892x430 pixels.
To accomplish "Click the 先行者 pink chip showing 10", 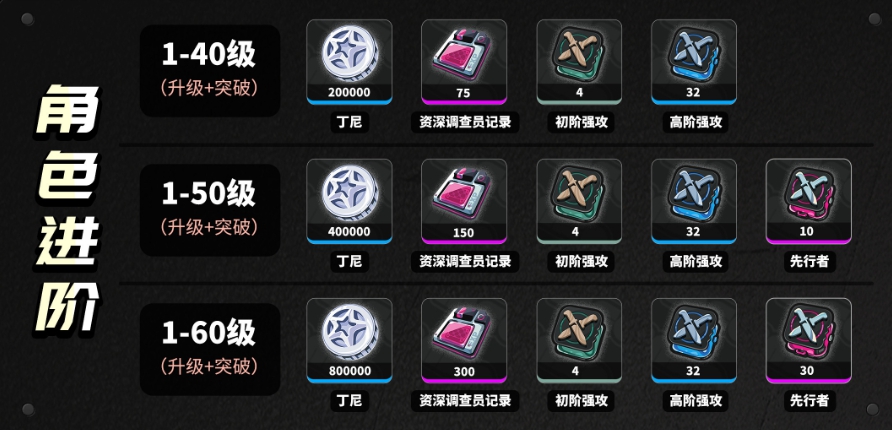I will (x=808, y=201).
